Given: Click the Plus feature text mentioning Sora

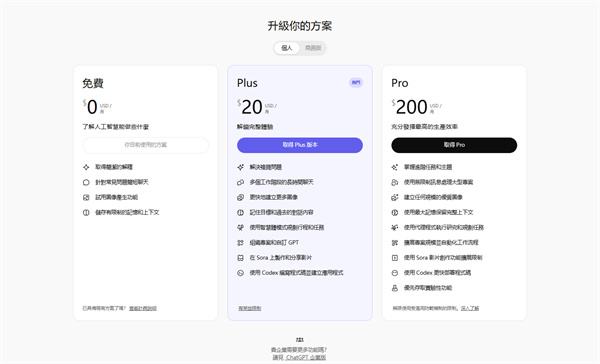Looking at the screenshot, I should pyautogui.click(x=280, y=258).
